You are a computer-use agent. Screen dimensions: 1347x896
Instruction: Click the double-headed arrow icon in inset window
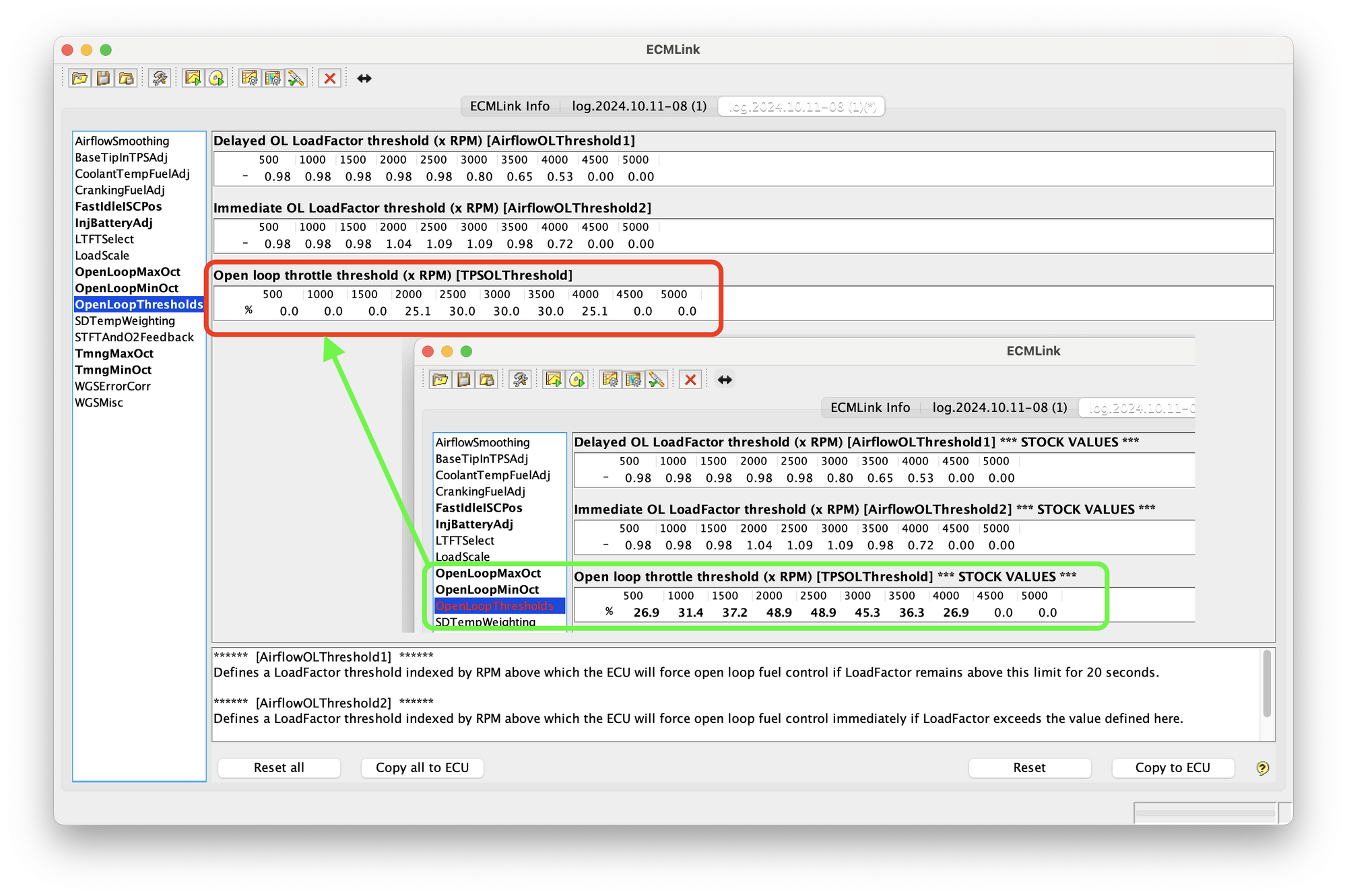tap(725, 380)
